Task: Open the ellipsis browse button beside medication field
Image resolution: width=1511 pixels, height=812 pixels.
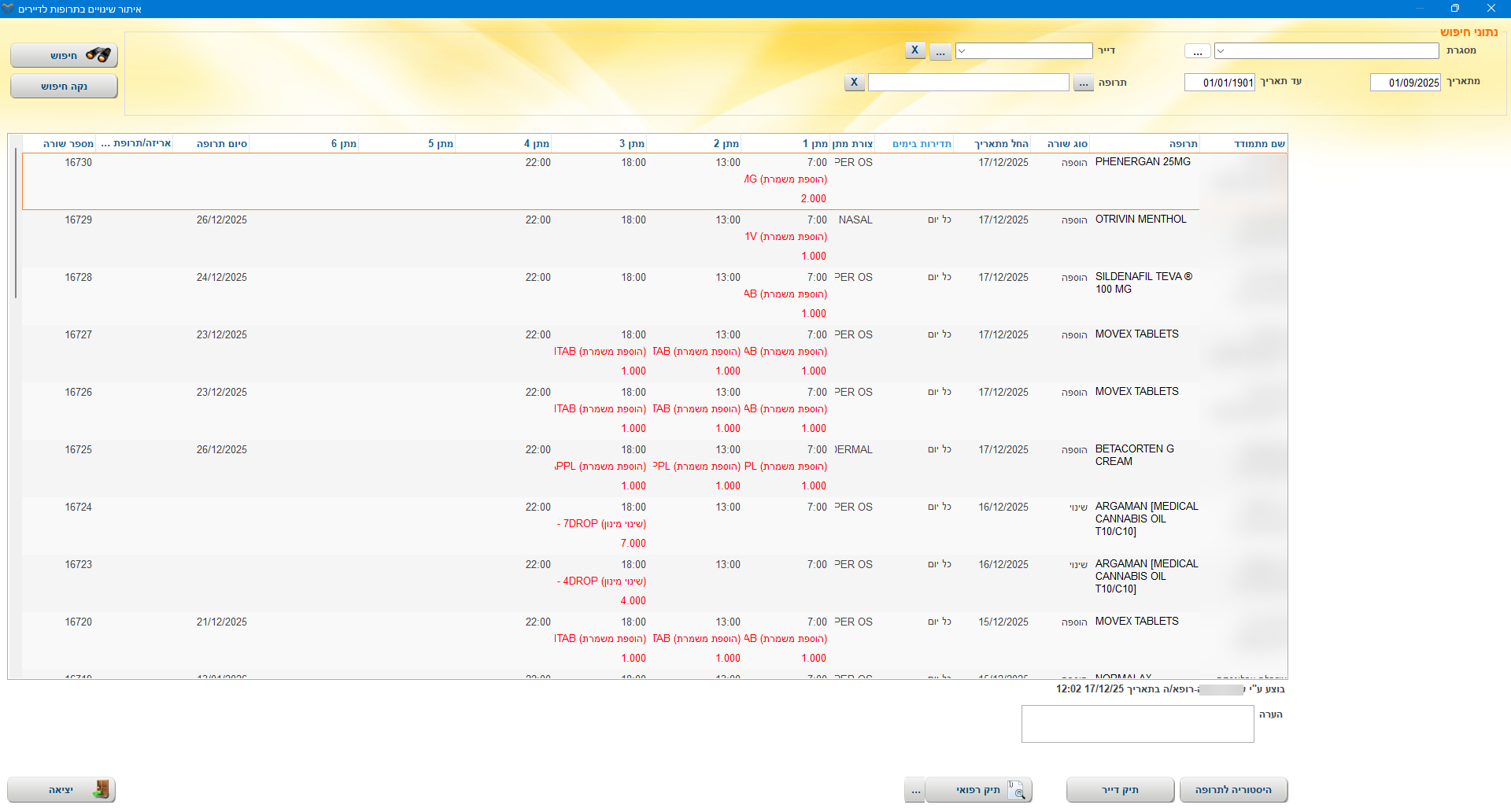Action: tap(1084, 83)
